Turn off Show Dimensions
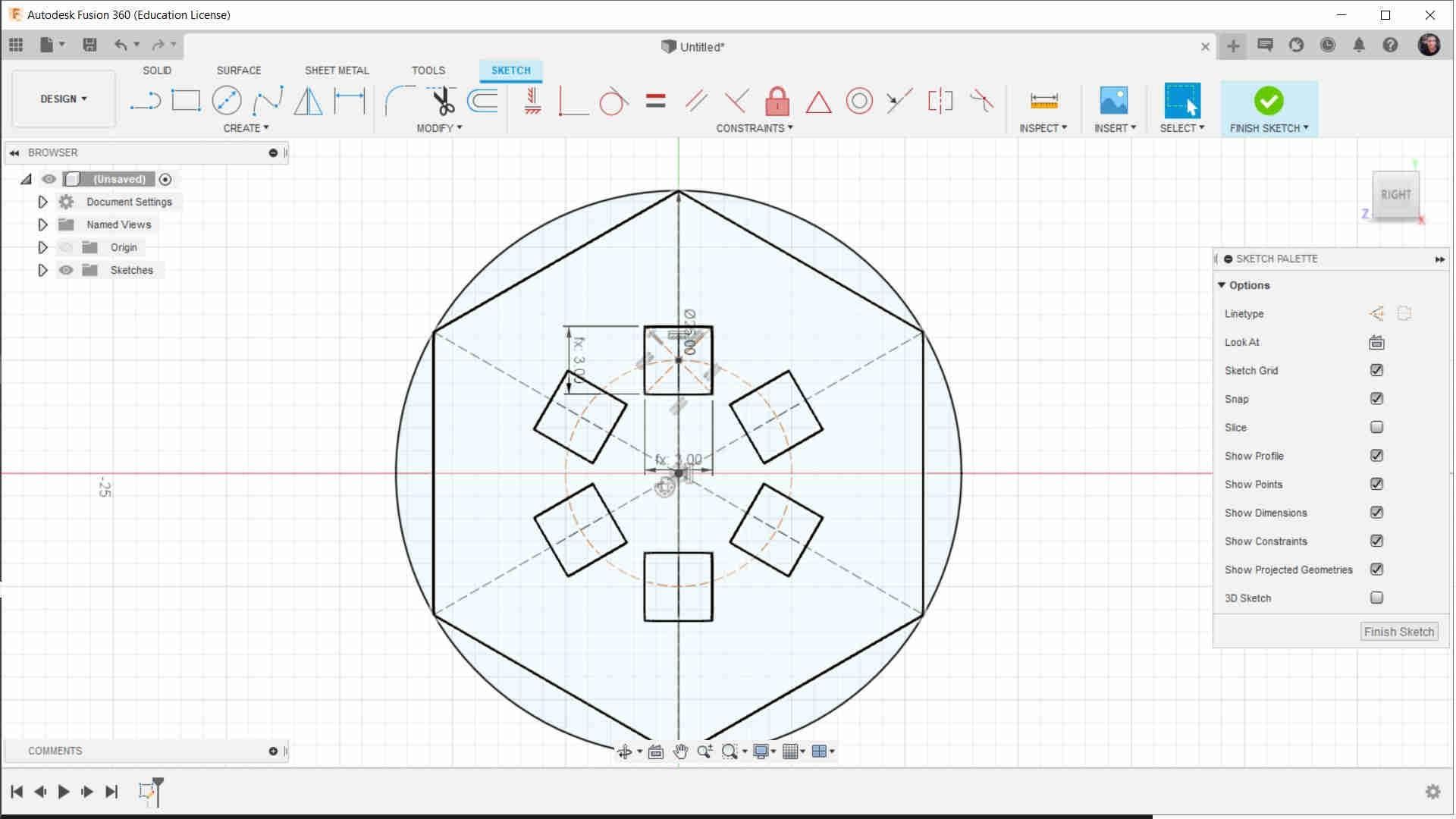Screen dimensions: 1456x819 (x=1376, y=513)
